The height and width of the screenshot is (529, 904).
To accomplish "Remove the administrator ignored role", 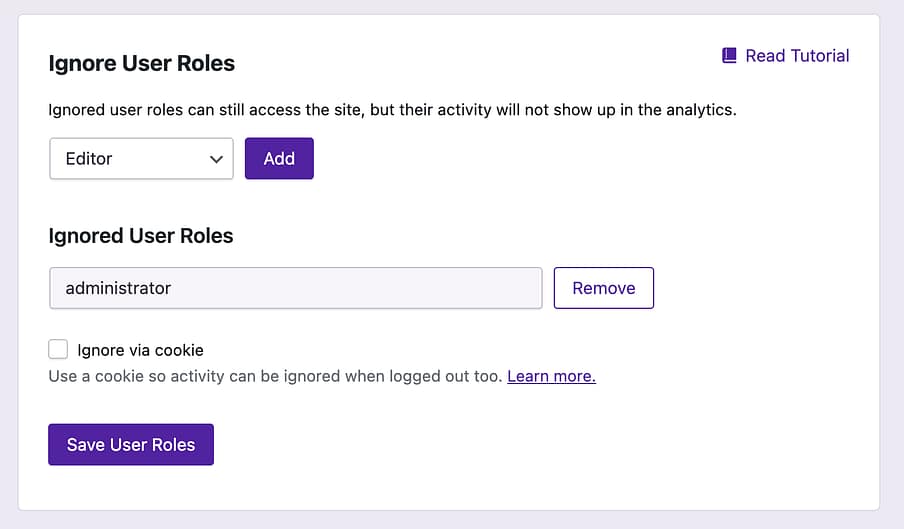I will tap(603, 288).
